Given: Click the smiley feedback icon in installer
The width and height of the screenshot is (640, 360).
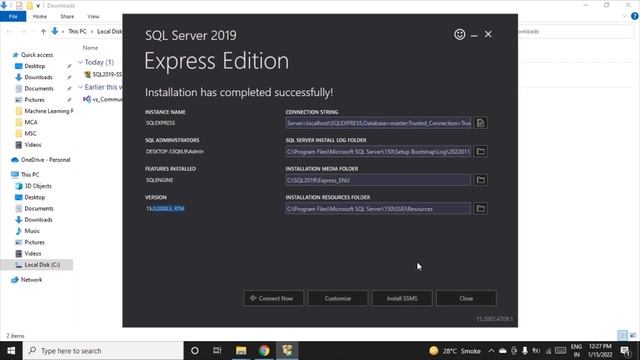Looking at the screenshot, I should 460,34.
